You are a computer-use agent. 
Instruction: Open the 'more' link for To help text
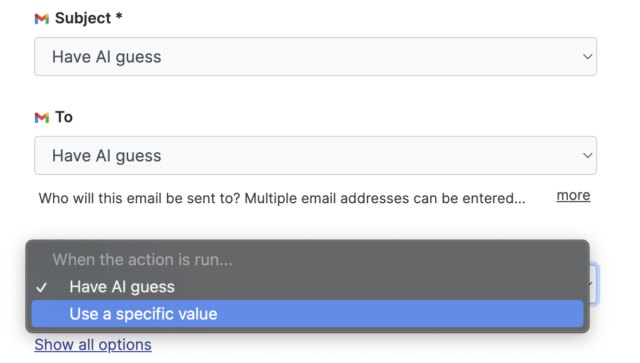point(573,196)
